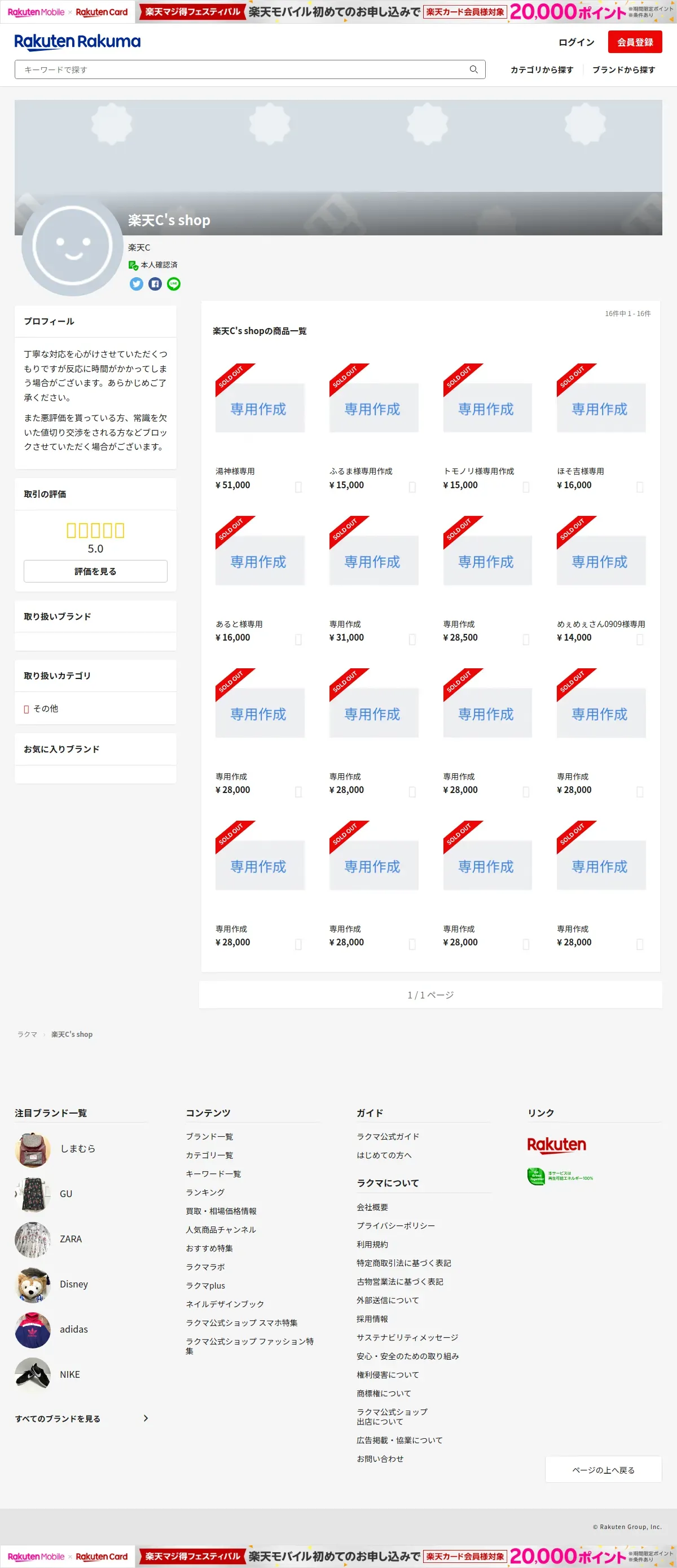Open 採用情報 footer link

pos(372,1319)
